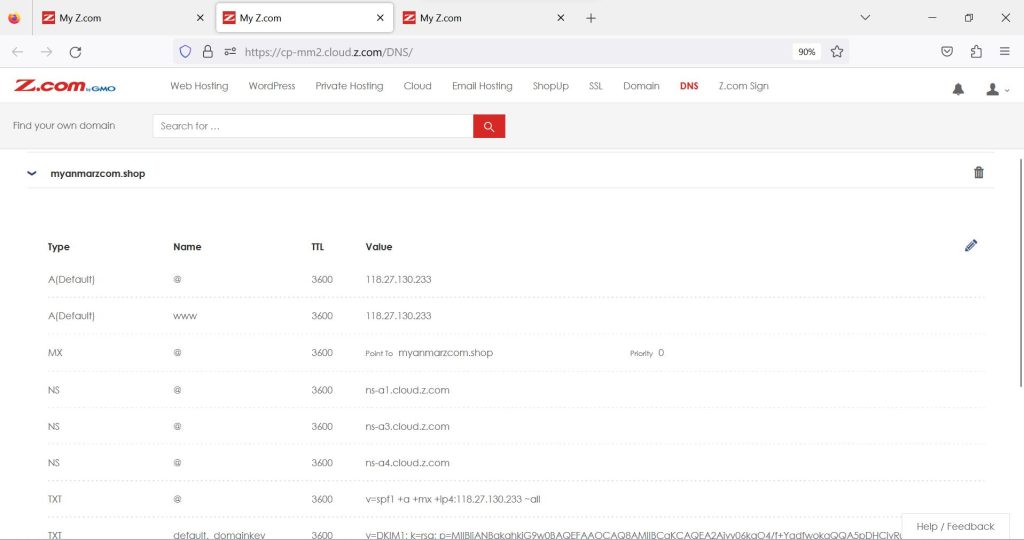Open the Domain menu item

point(641,86)
